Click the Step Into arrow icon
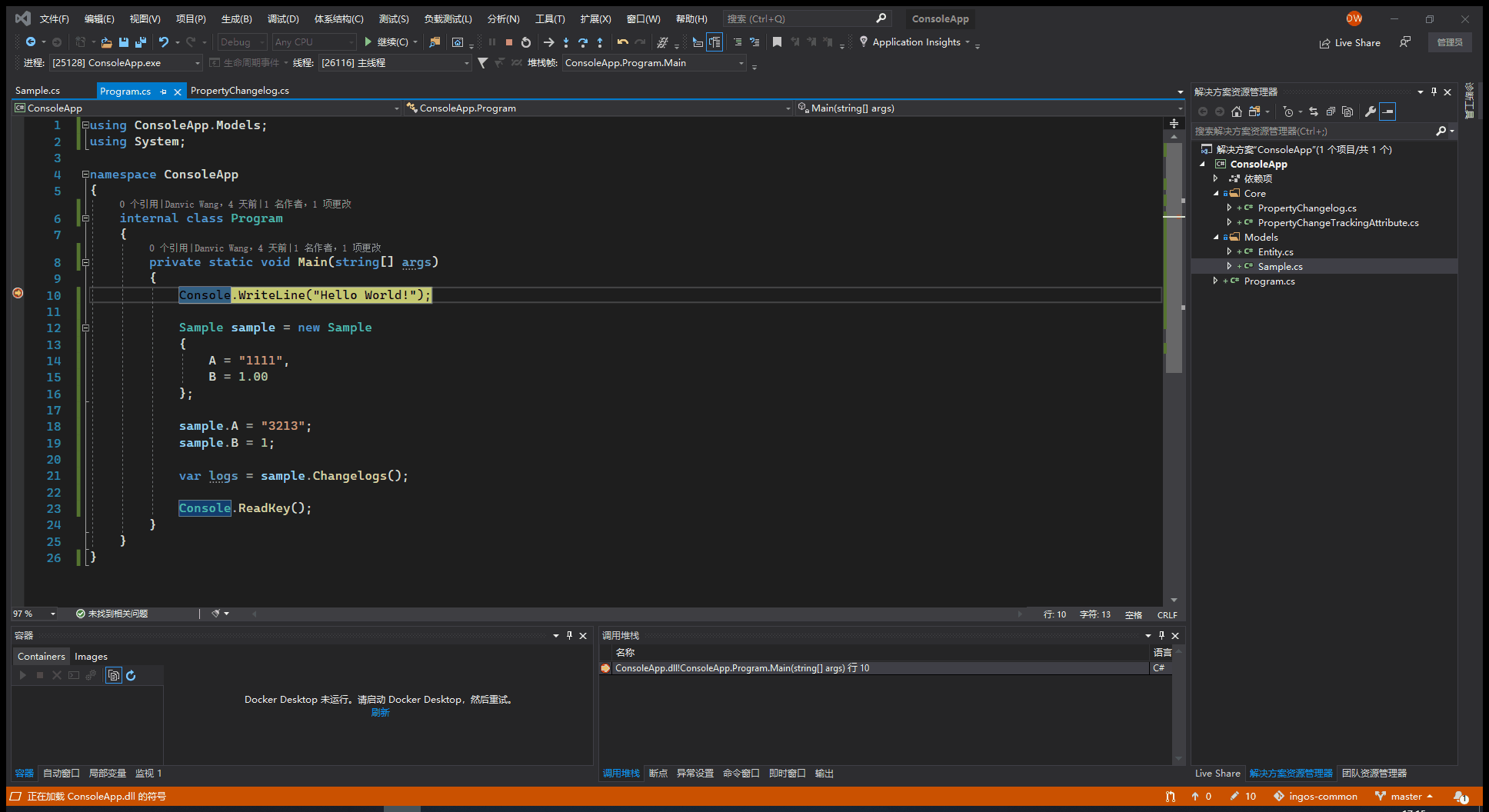The height and width of the screenshot is (812, 1489). tap(566, 42)
